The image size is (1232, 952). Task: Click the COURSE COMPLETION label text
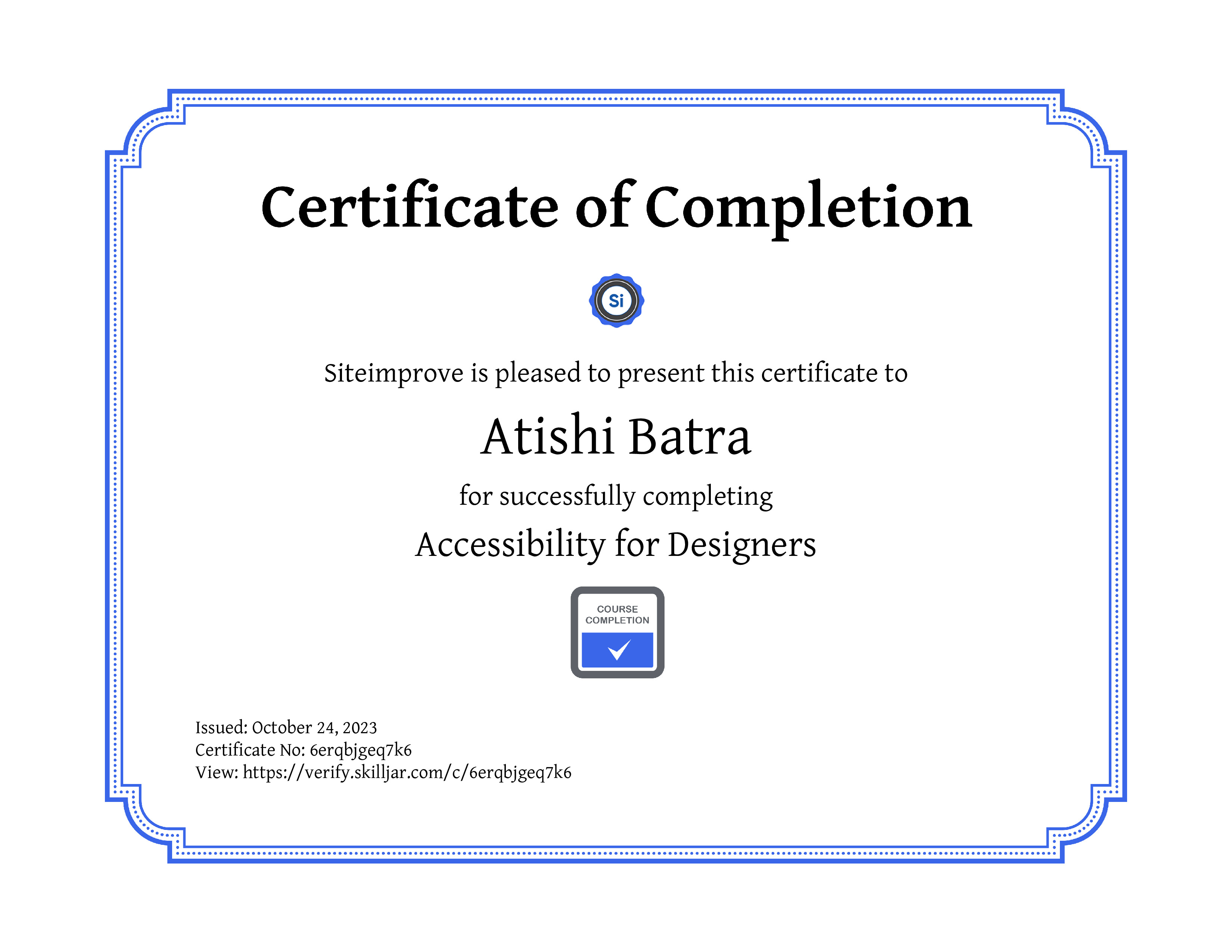point(617,615)
